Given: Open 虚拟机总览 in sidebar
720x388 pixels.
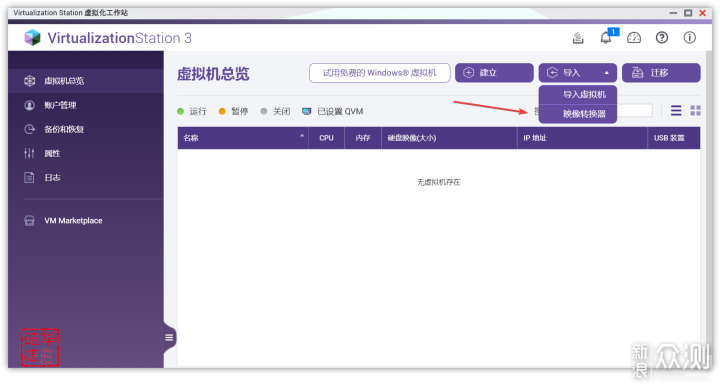Looking at the screenshot, I should (85, 81).
